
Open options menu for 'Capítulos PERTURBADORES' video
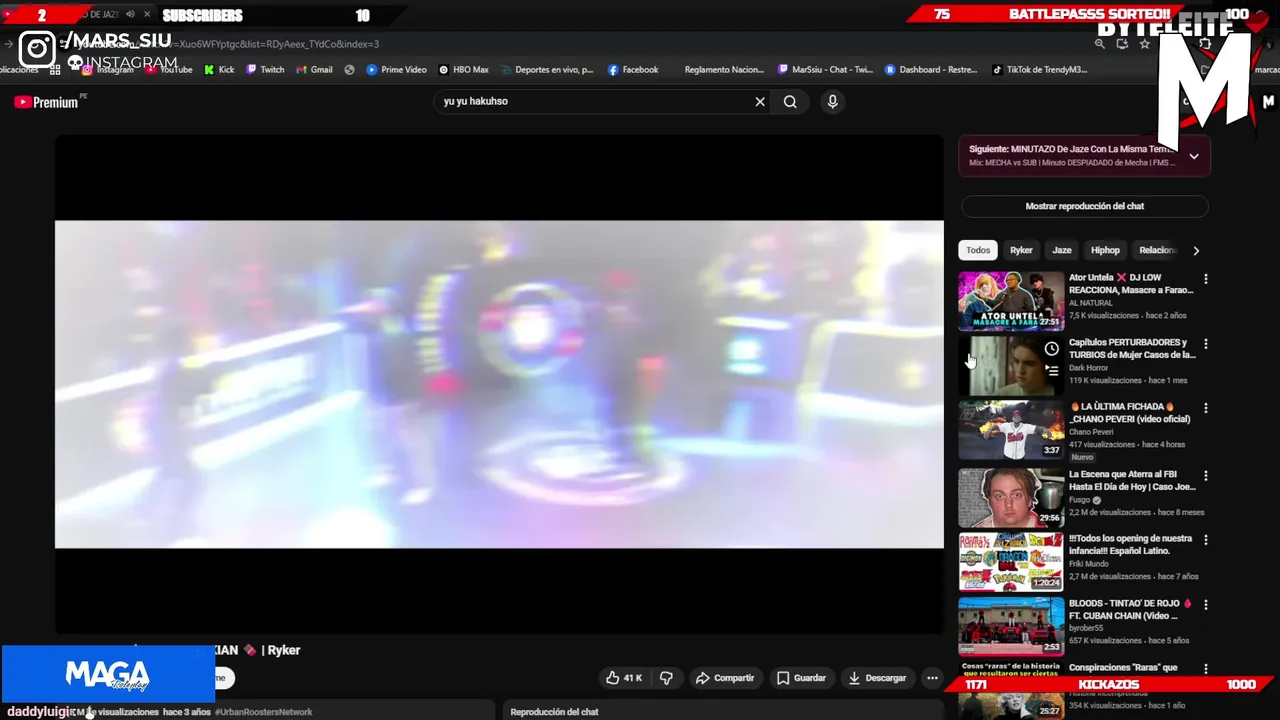(x=1205, y=344)
